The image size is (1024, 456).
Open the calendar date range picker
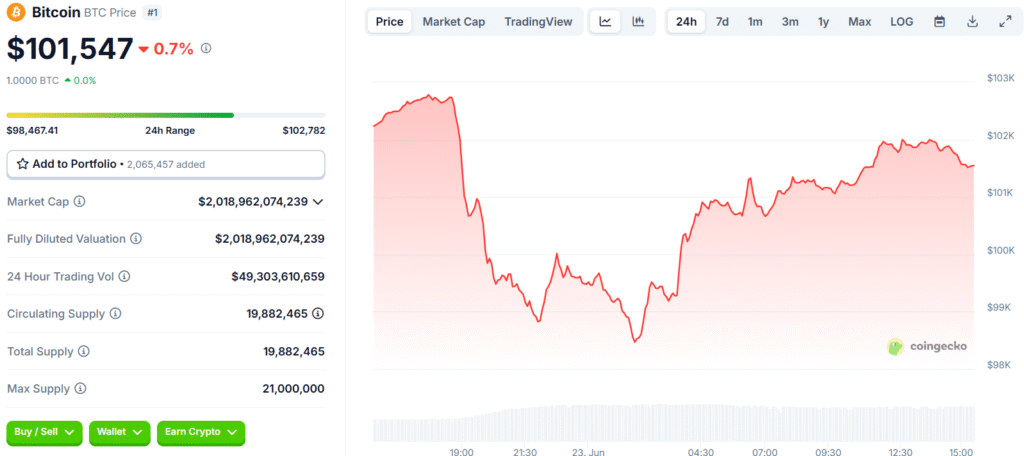tap(940, 22)
